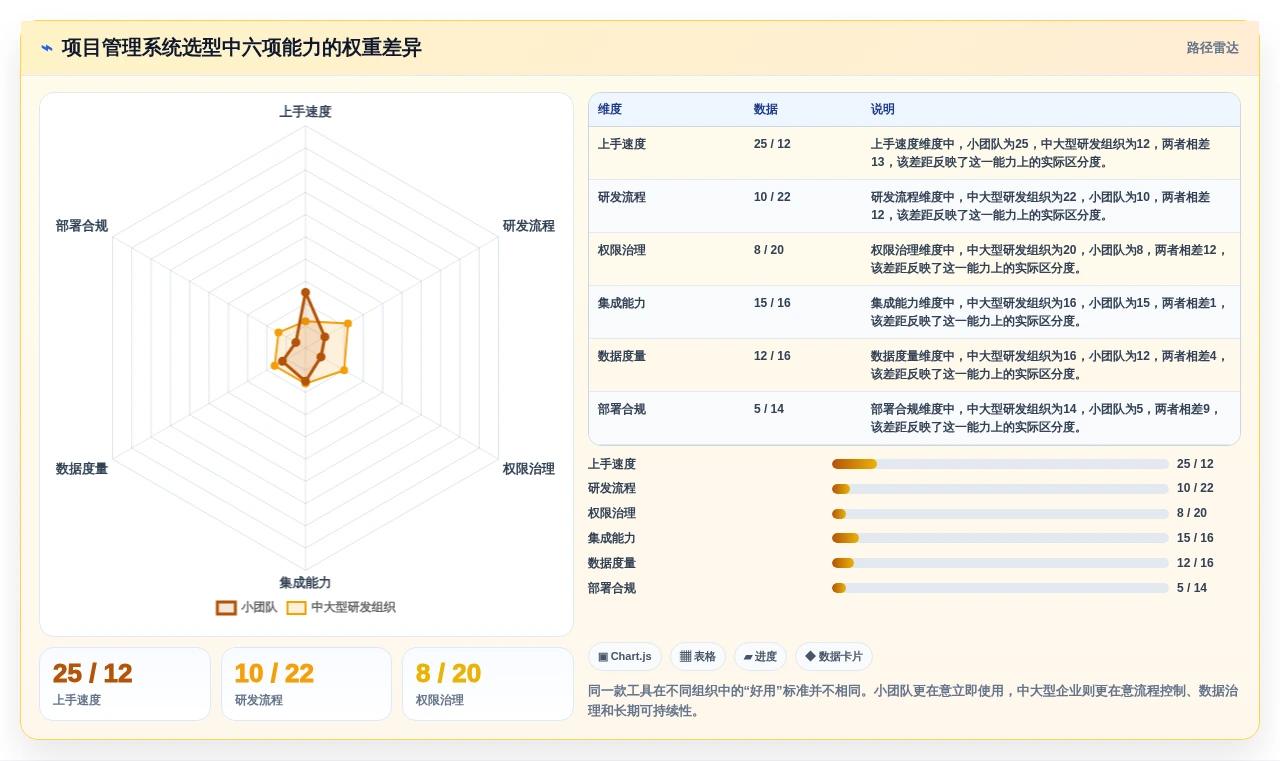Click the 表格 tag chip
Viewport: 1280px width, 761px height.
697,657
